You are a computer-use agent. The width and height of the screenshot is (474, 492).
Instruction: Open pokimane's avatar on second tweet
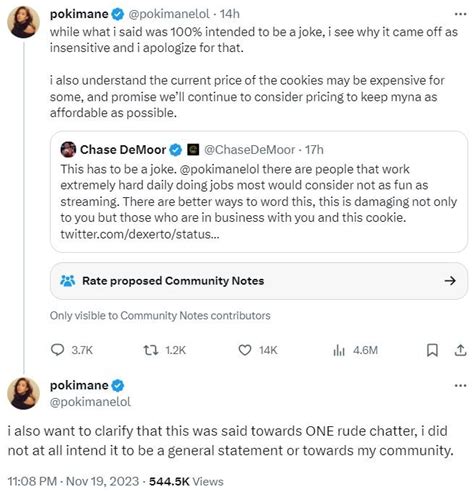[x=23, y=393]
